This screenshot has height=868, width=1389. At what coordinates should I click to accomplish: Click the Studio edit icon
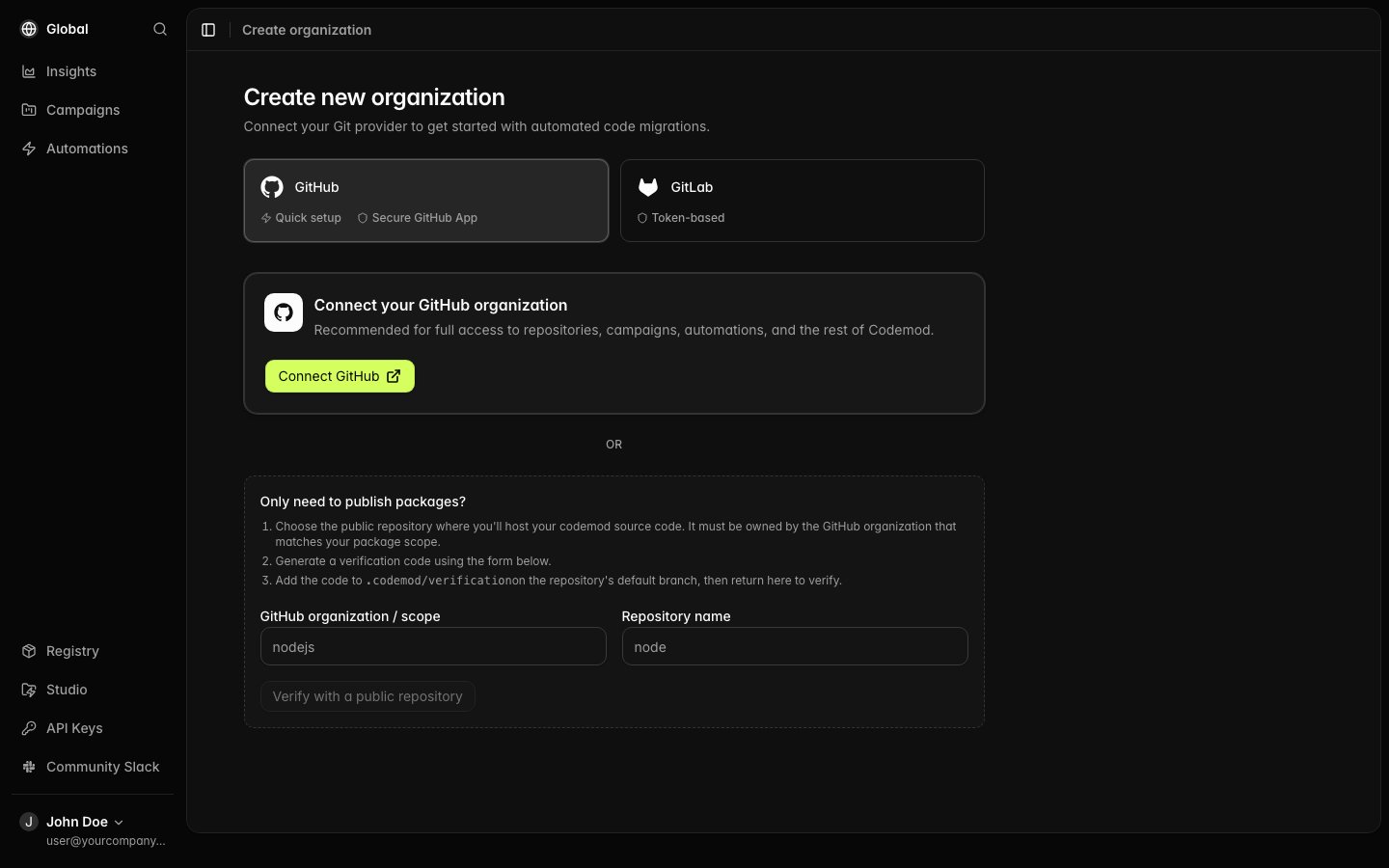[29, 690]
